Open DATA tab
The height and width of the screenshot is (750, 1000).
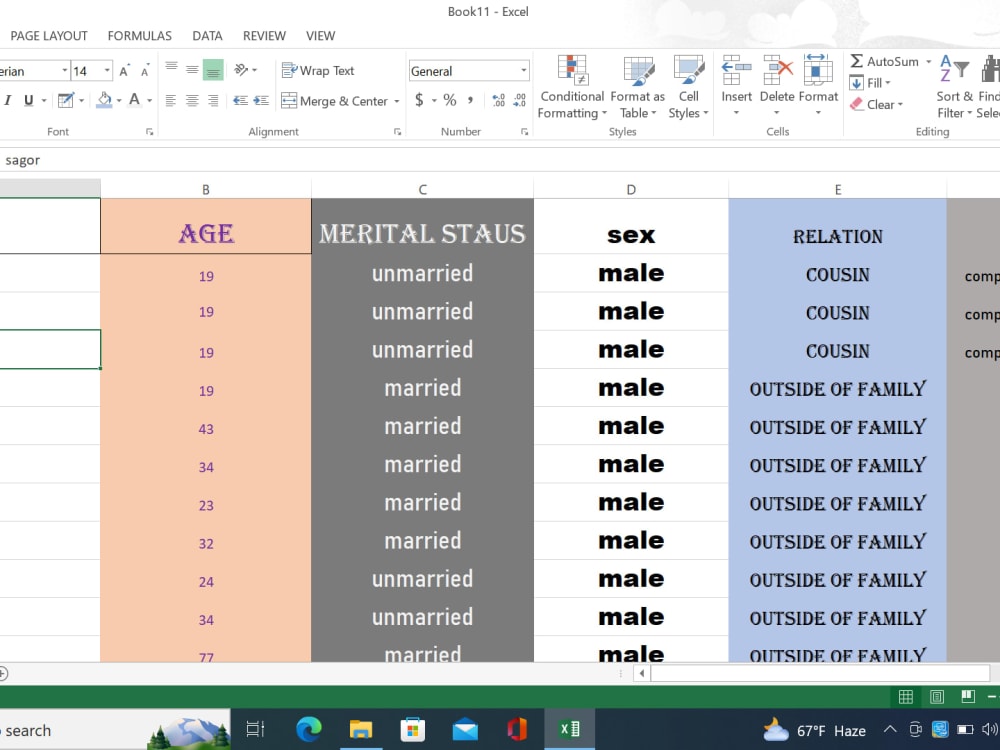207,36
